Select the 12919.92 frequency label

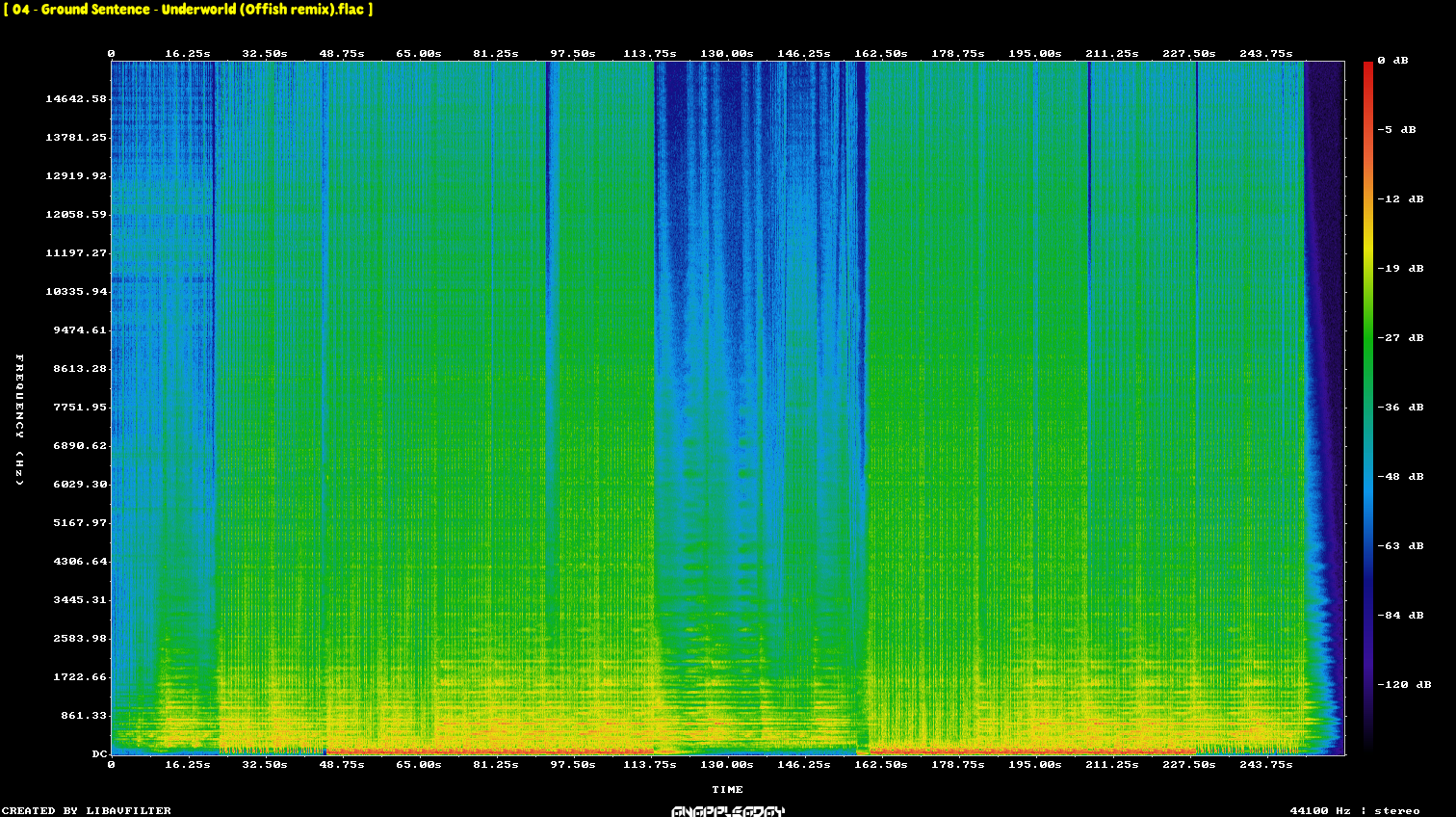(x=76, y=176)
